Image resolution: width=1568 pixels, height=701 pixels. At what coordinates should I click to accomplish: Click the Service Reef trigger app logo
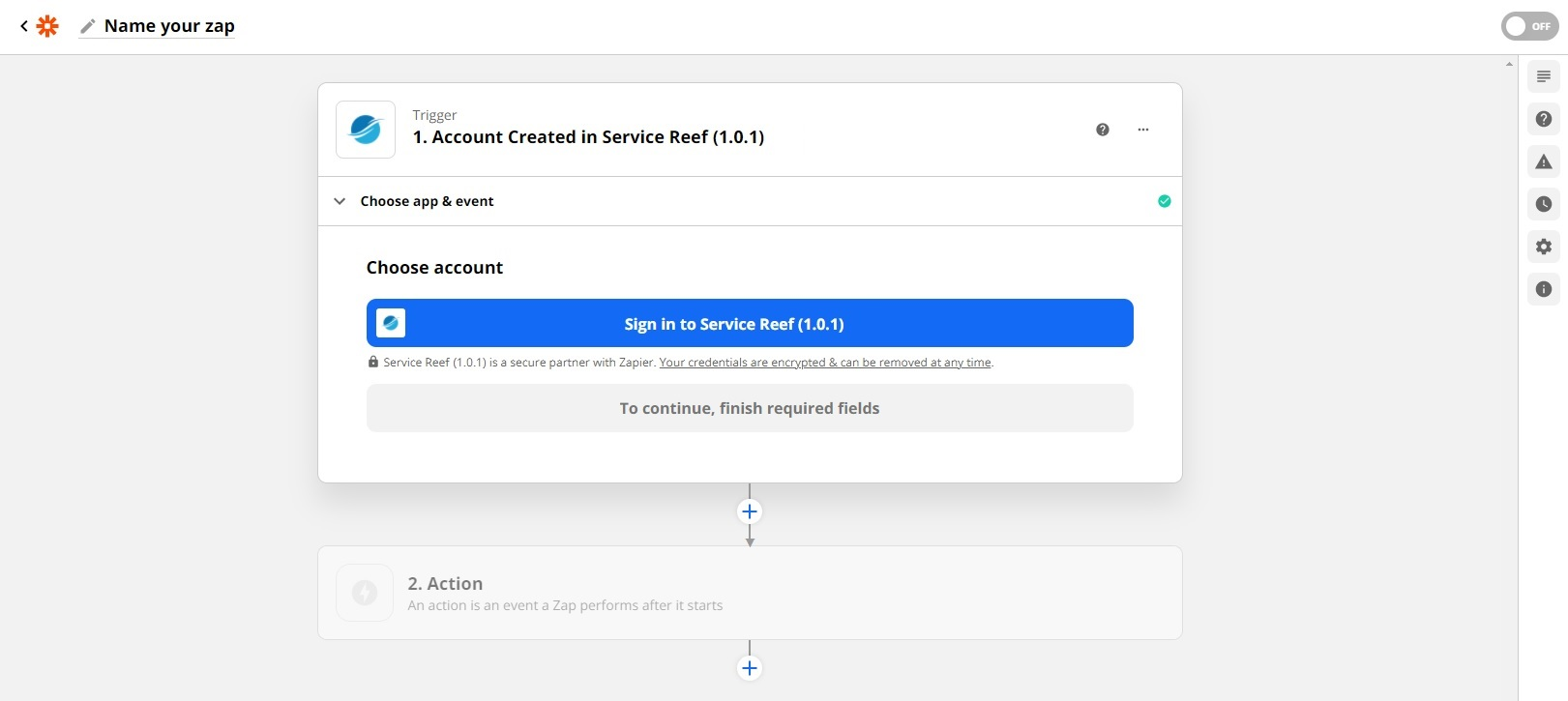tap(366, 130)
